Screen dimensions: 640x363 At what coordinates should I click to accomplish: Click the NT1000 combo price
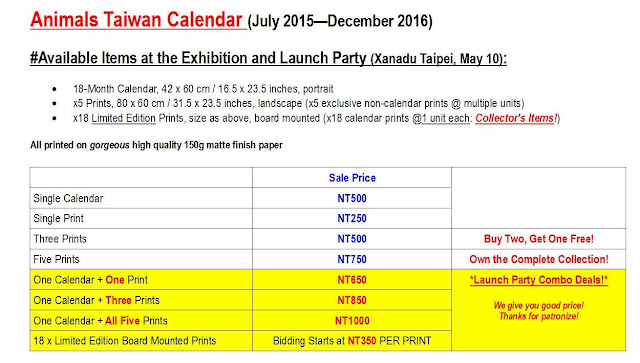tap(352, 321)
